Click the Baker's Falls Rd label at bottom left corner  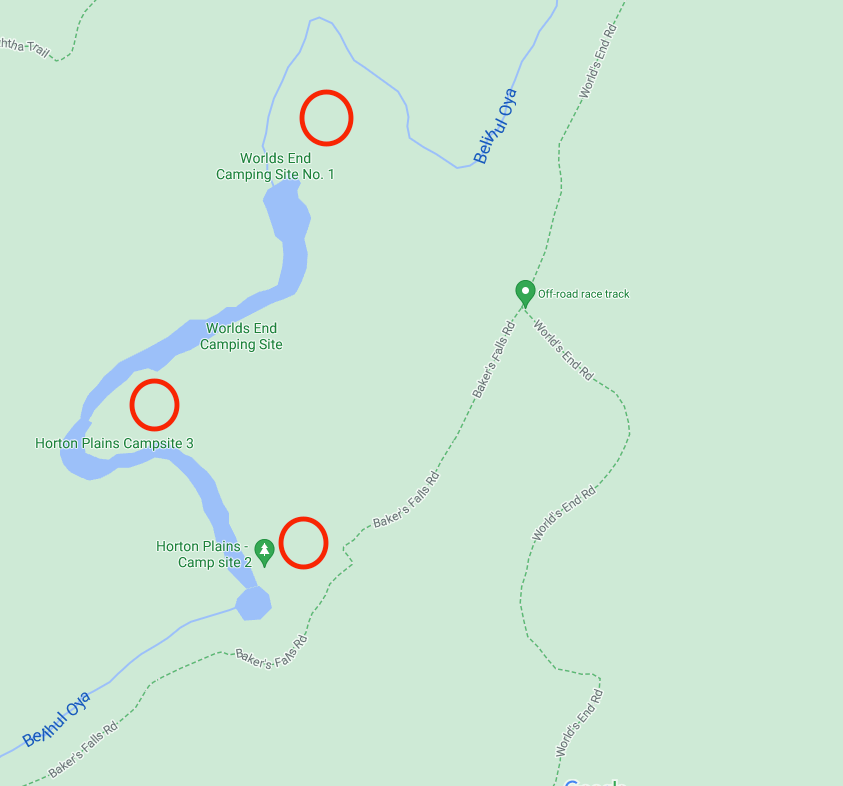pyautogui.click(x=82, y=749)
